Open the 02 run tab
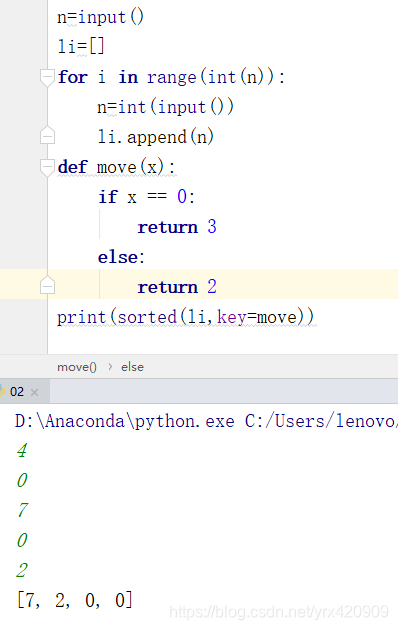398x630 pixels. [17, 392]
